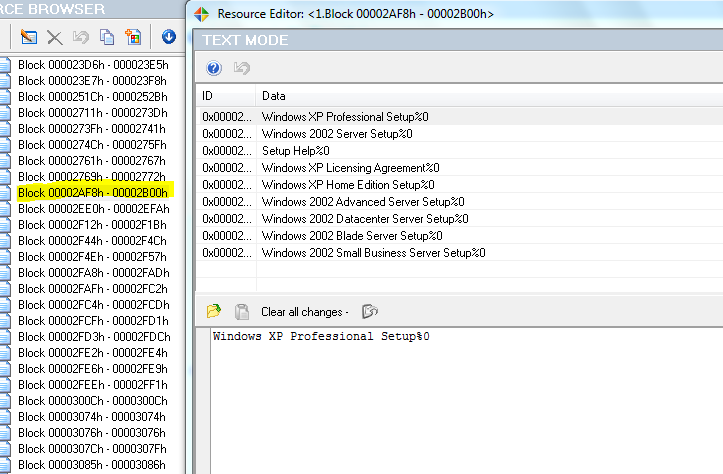This screenshot has width=723, height=474.
Task: Select Block 00002EE0h - 00002EFAh
Action: [94, 209]
